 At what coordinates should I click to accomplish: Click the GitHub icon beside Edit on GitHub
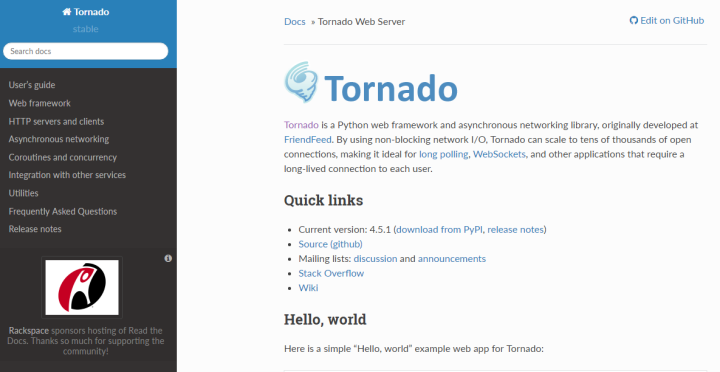[634, 21]
